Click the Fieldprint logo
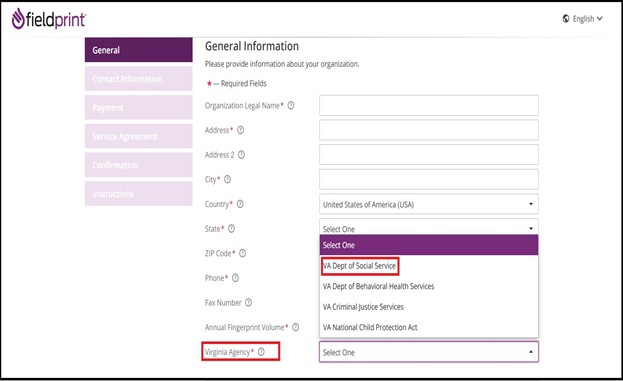 click(48, 19)
